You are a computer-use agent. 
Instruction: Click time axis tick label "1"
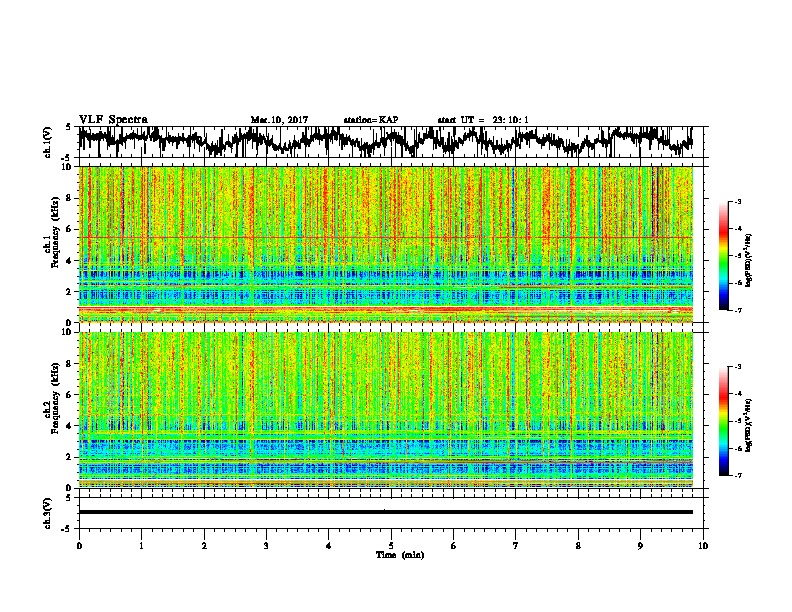141,546
